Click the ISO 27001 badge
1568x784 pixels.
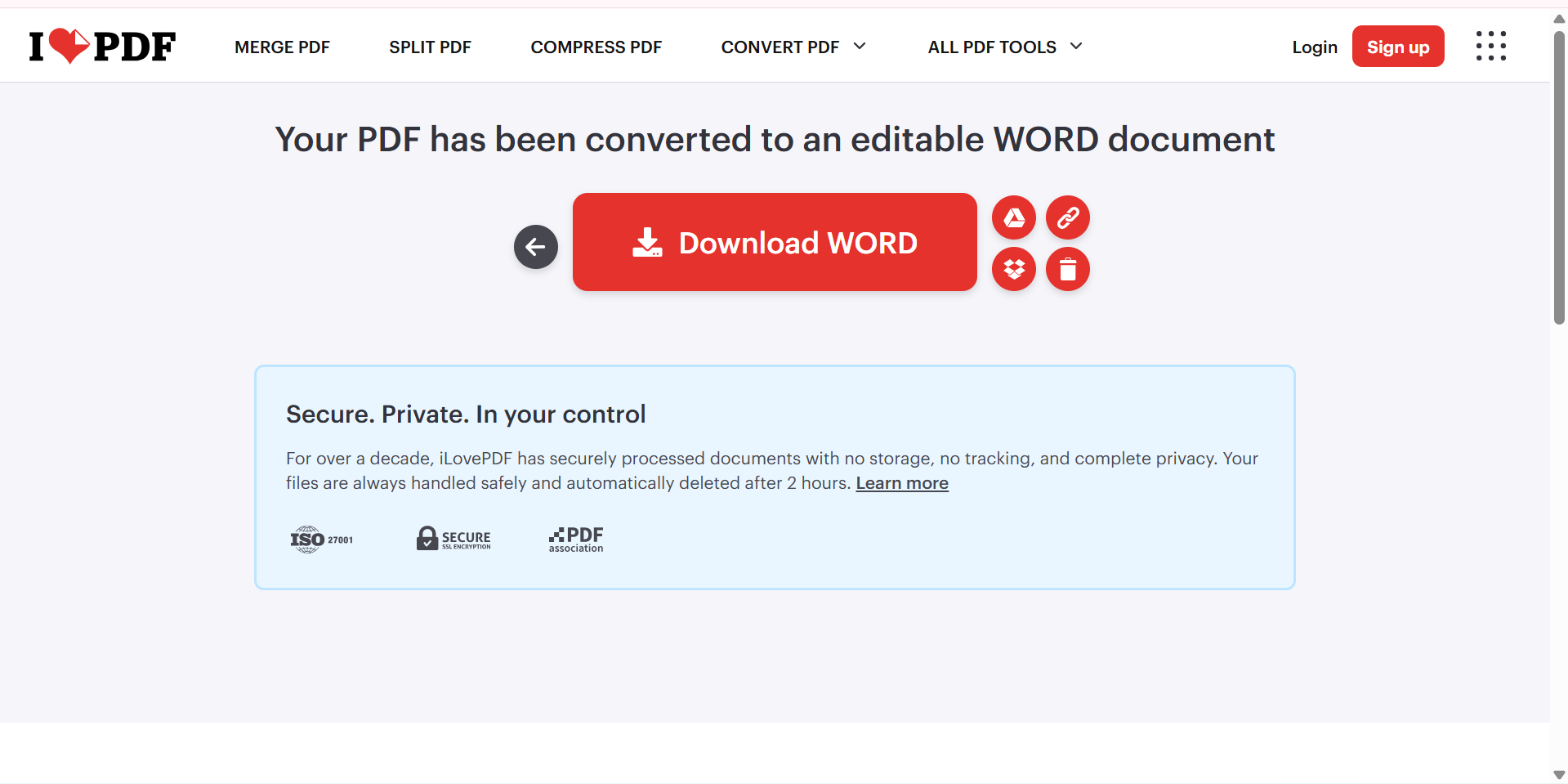(x=322, y=540)
